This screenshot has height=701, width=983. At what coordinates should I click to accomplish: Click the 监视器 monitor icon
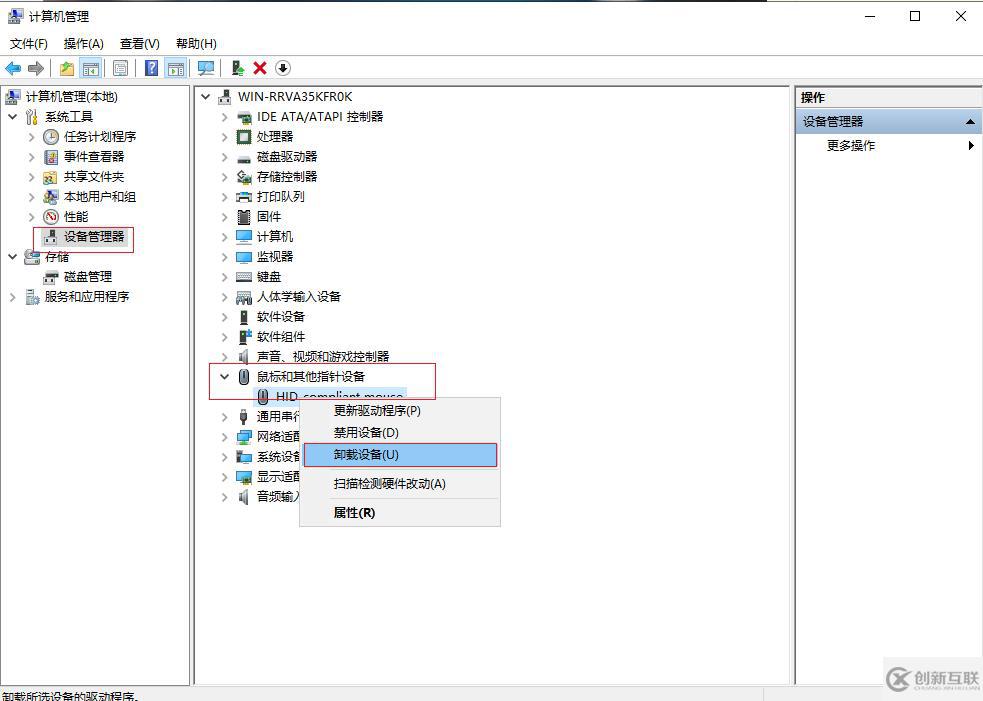point(243,257)
